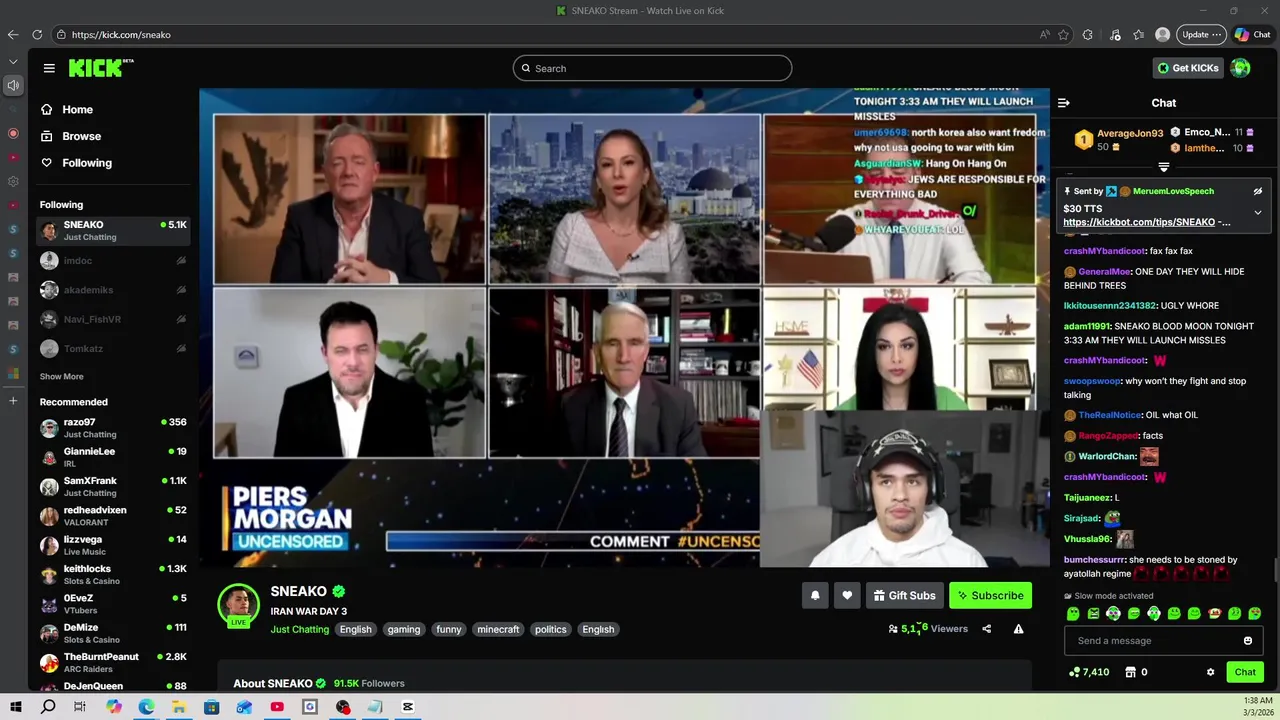Insert the last green emote in quick bar
Image resolution: width=1280 pixels, height=720 pixels.
[x=1255, y=614]
